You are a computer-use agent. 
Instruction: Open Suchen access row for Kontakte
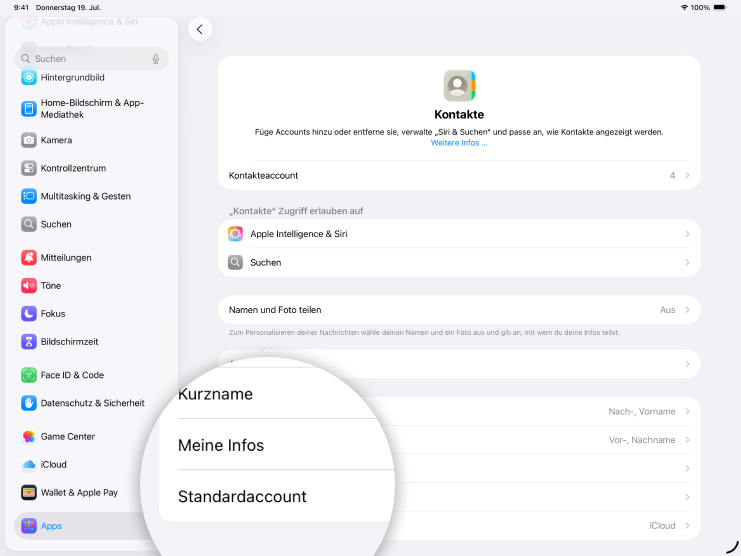coord(459,262)
